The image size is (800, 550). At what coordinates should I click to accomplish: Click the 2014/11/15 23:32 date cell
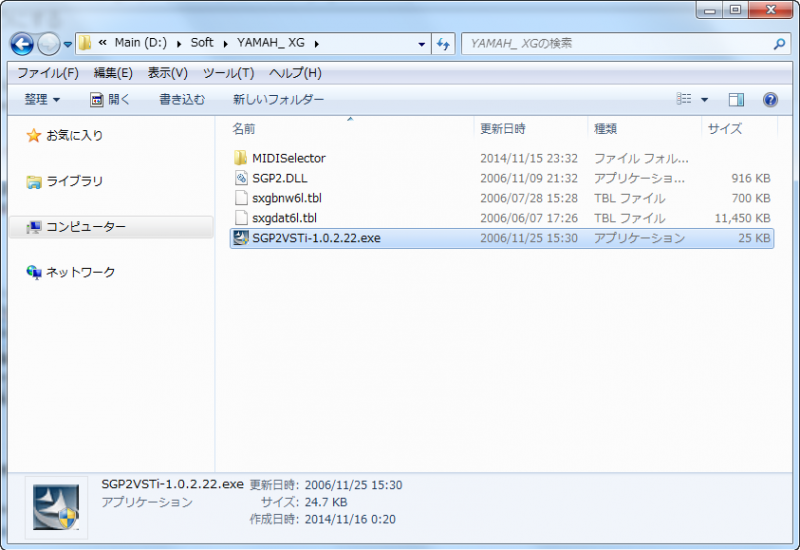[529, 159]
